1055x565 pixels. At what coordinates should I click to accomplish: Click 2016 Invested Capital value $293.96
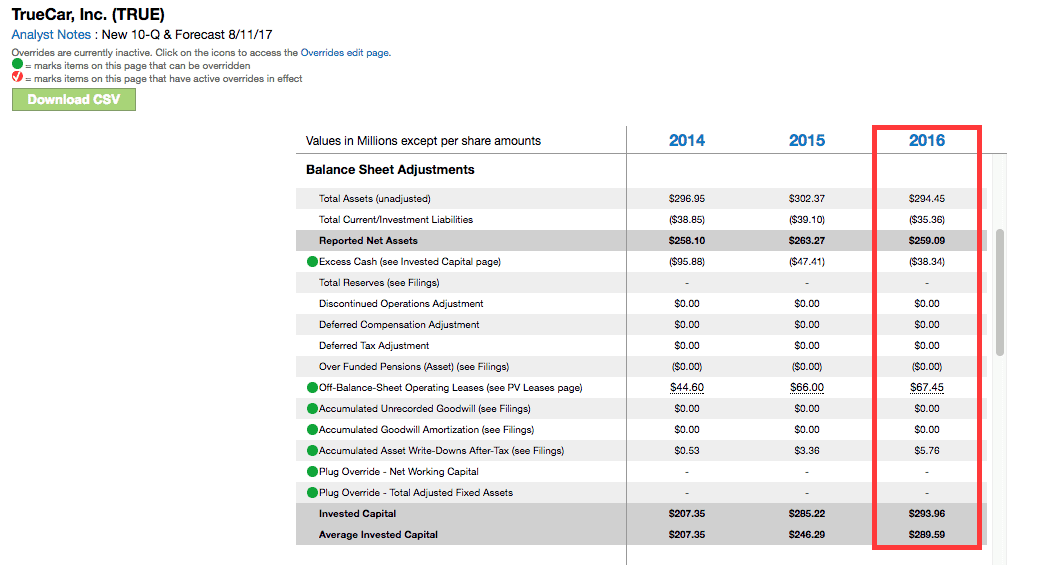(926, 513)
